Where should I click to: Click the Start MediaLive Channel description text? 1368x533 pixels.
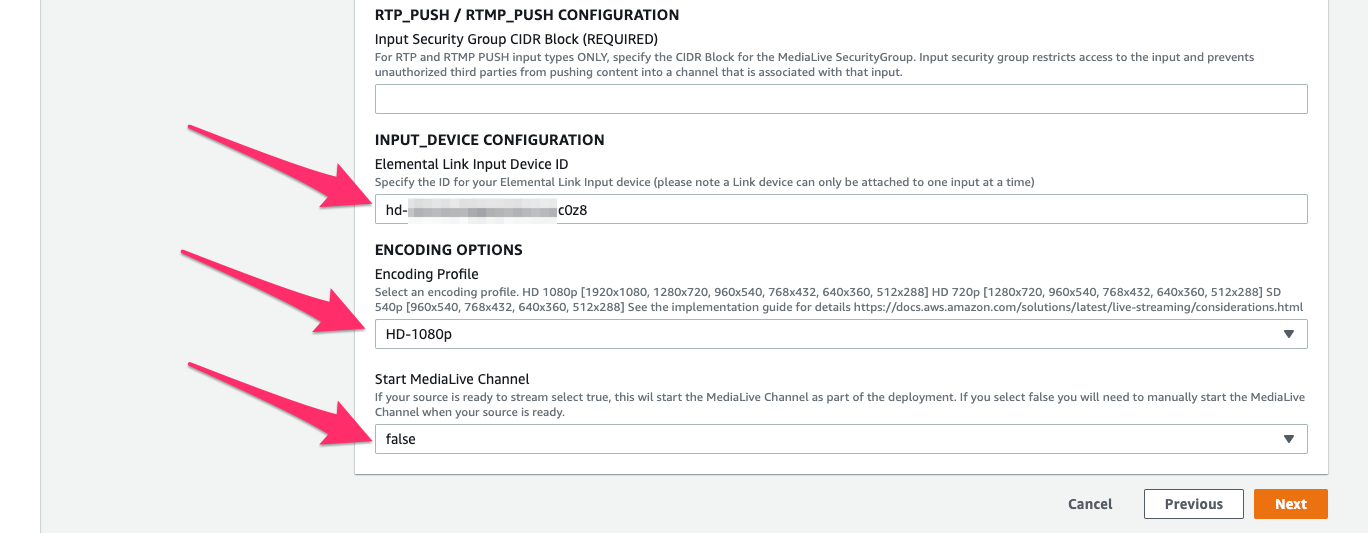(840, 404)
